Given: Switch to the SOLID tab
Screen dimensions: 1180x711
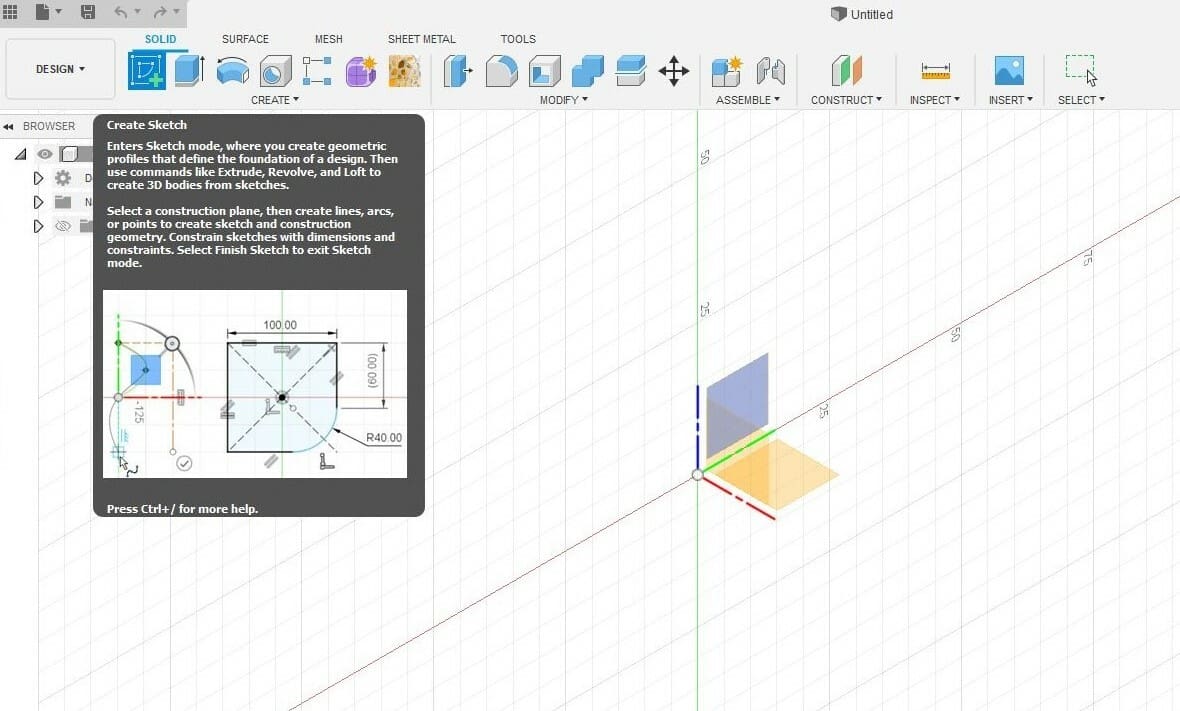Looking at the screenshot, I should coord(160,39).
